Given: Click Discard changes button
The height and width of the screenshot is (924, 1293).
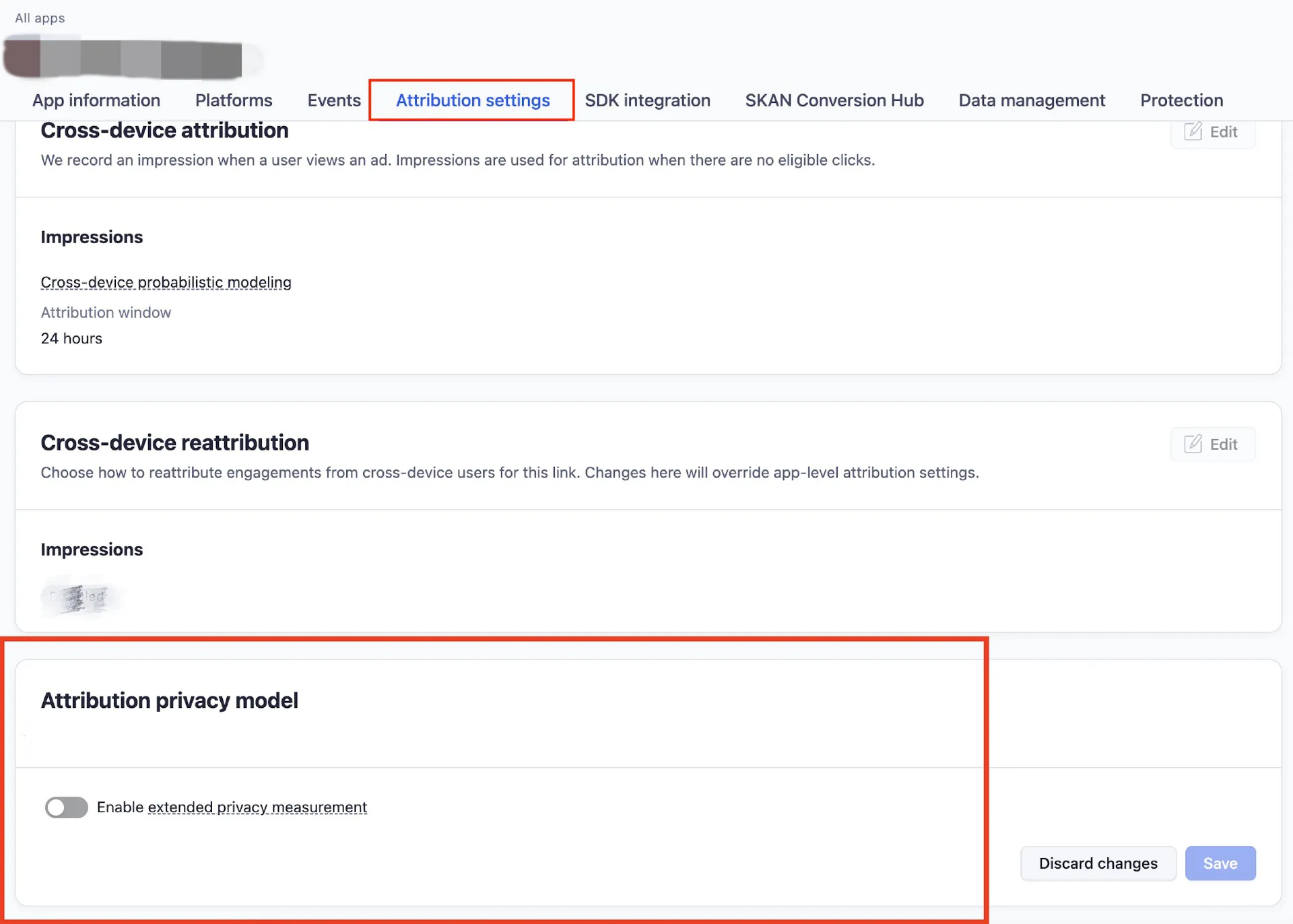Looking at the screenshot, I should (x=1098, y=863).
